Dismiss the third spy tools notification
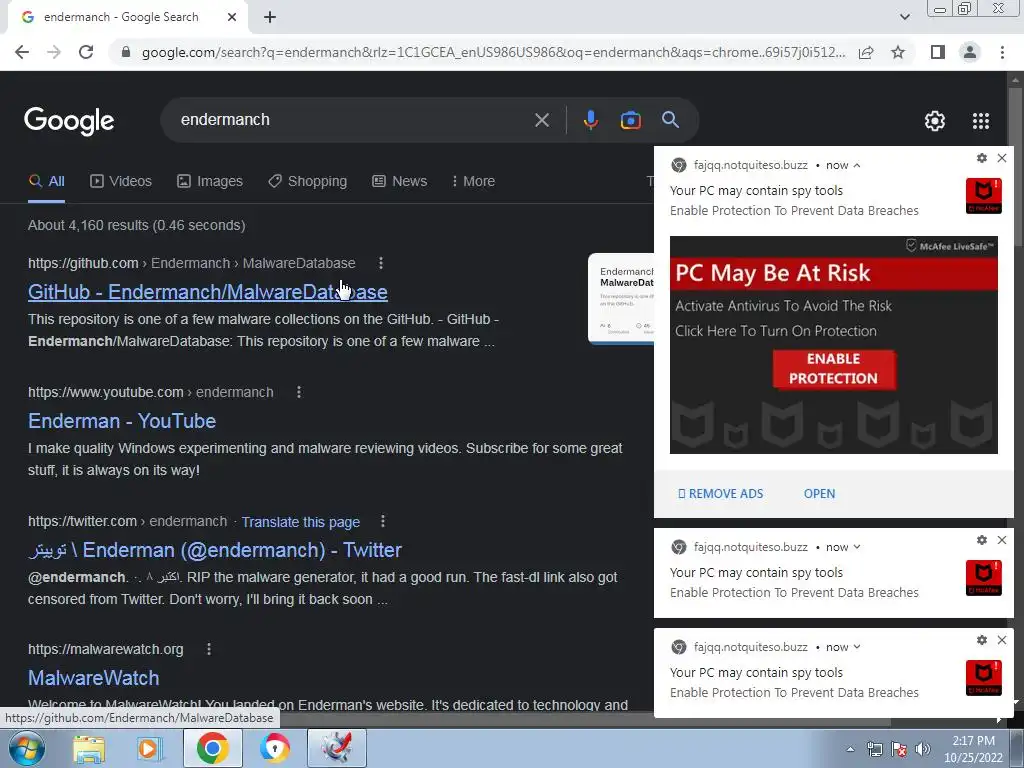This screenshot has height=768, width=1024. point(1002,640)
